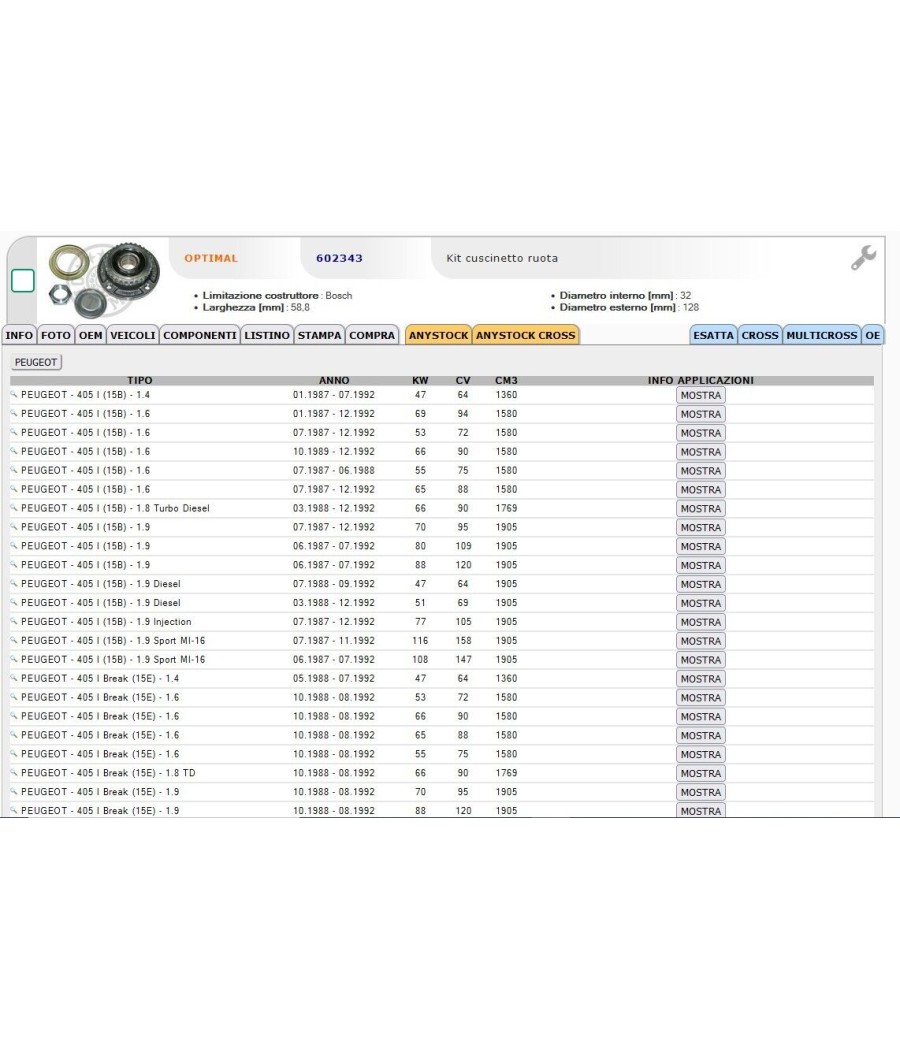Click the PEUGEOT brand filter button
The height and width of the screenshot is (1050, 900).
36,362
